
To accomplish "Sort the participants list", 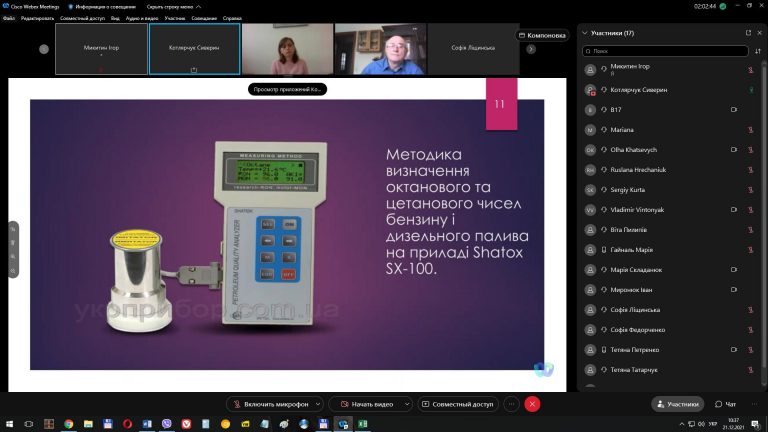I will pos(758,51).
